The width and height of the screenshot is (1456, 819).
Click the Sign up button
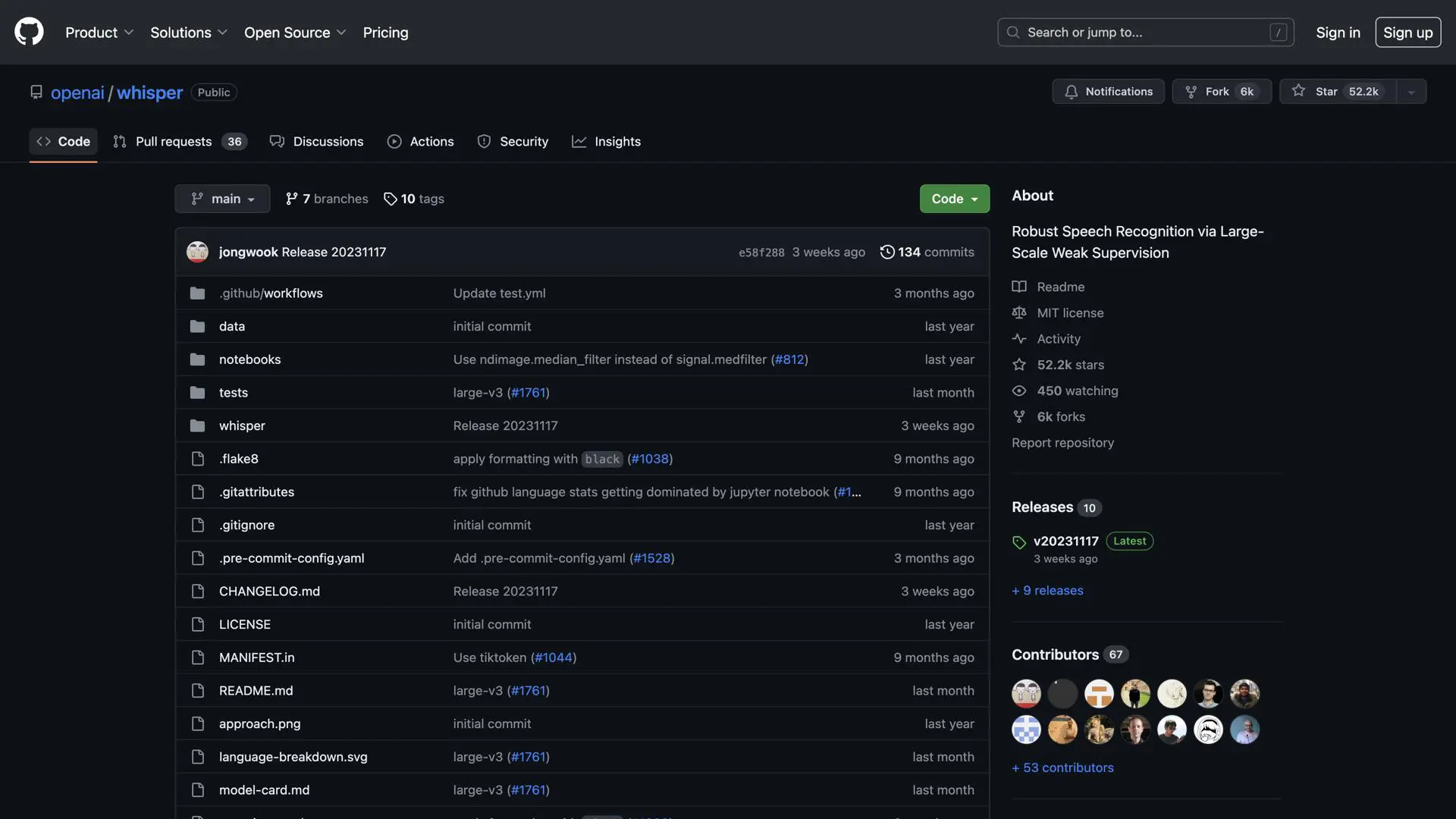click(1407, 33)
